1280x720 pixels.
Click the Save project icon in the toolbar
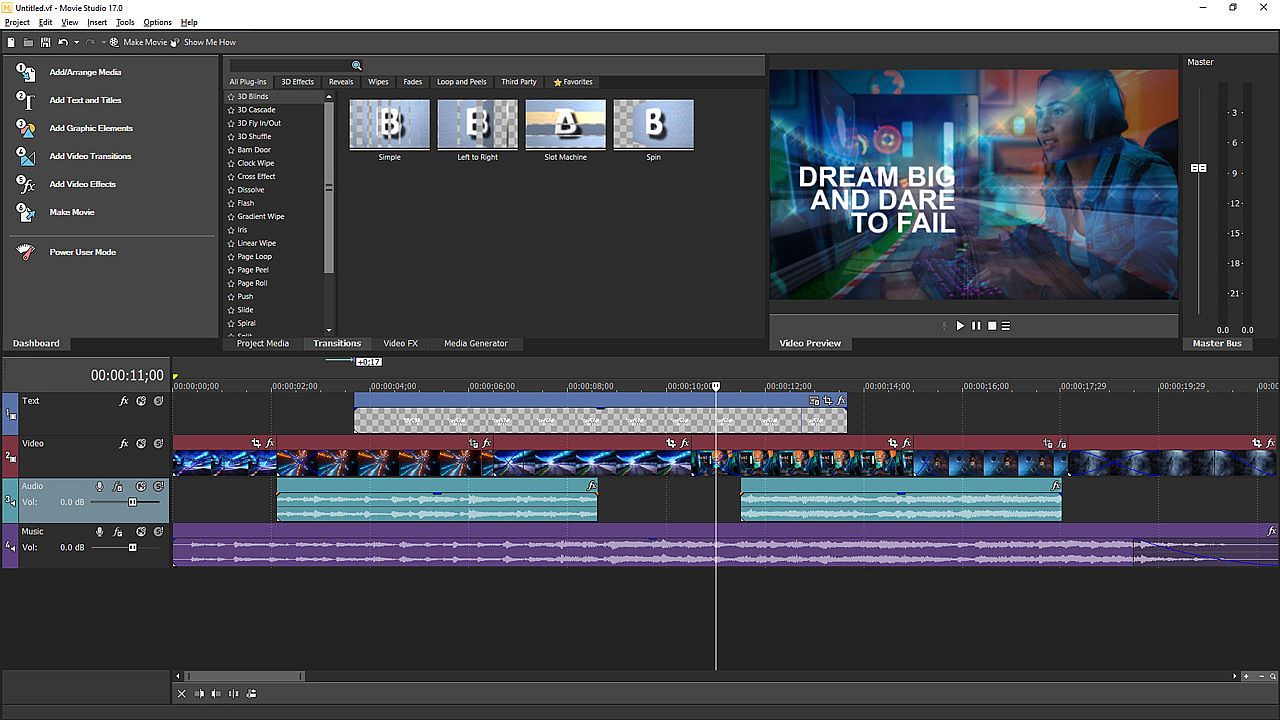[45, 42]
